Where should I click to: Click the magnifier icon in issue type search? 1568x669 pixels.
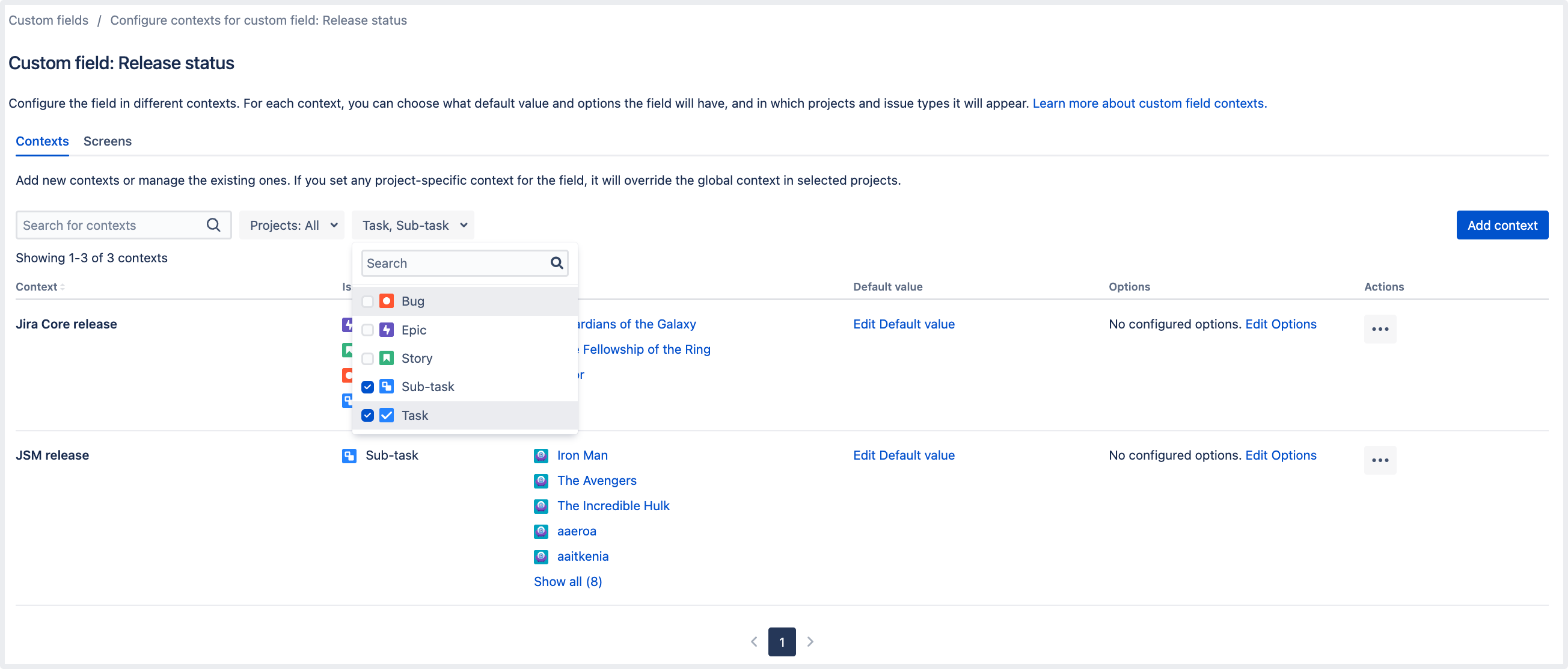point(556,262)
